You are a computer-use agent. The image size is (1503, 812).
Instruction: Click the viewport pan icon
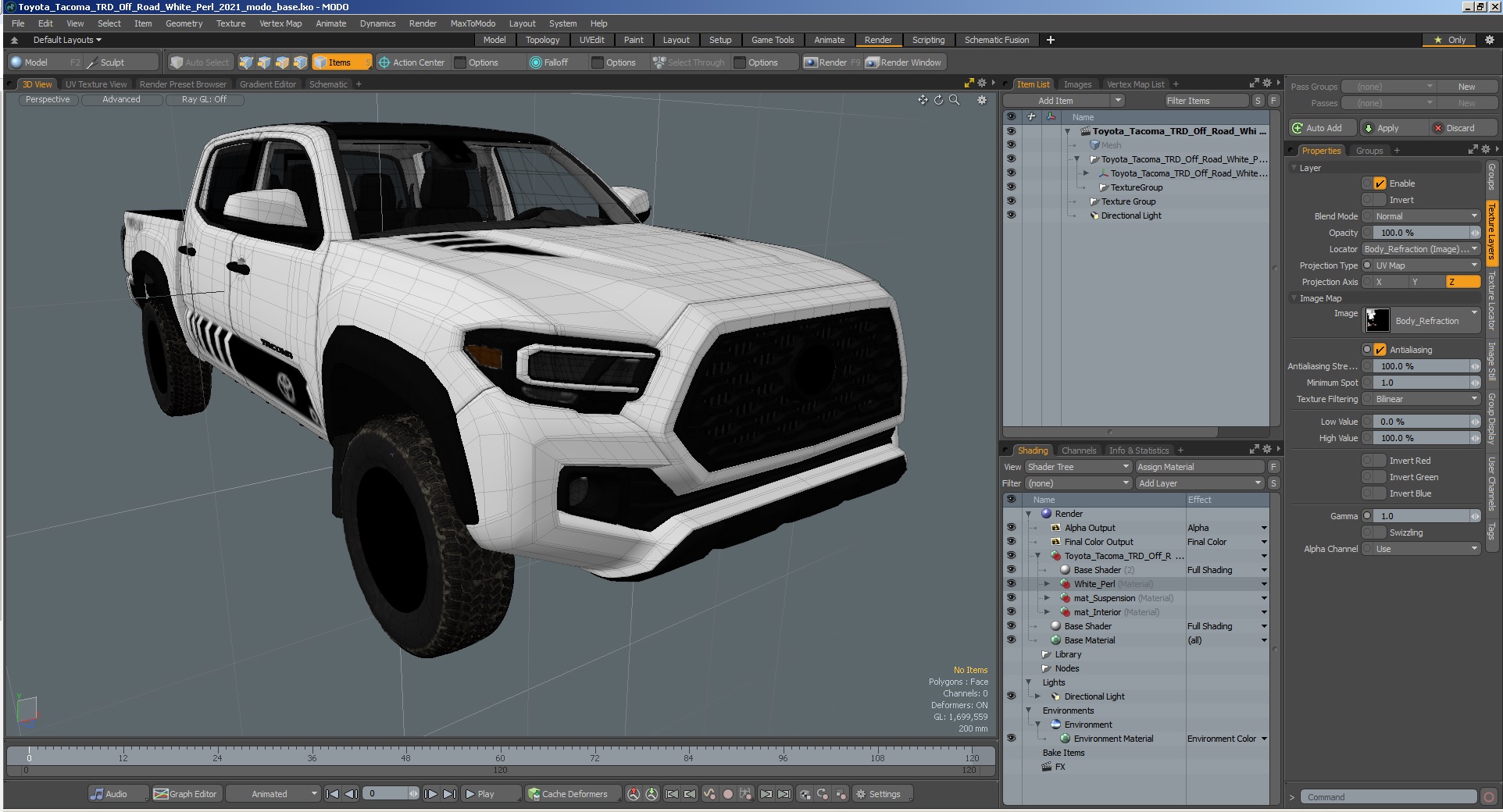[x=923, y=100]
